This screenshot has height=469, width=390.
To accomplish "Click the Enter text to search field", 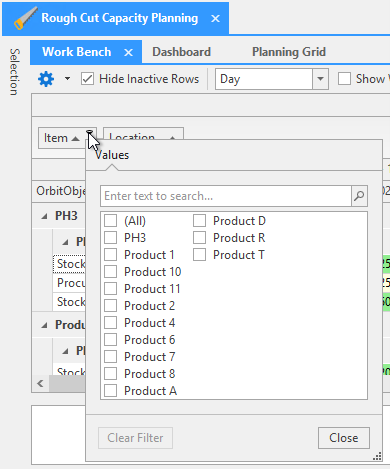I will tap(226, 196).
